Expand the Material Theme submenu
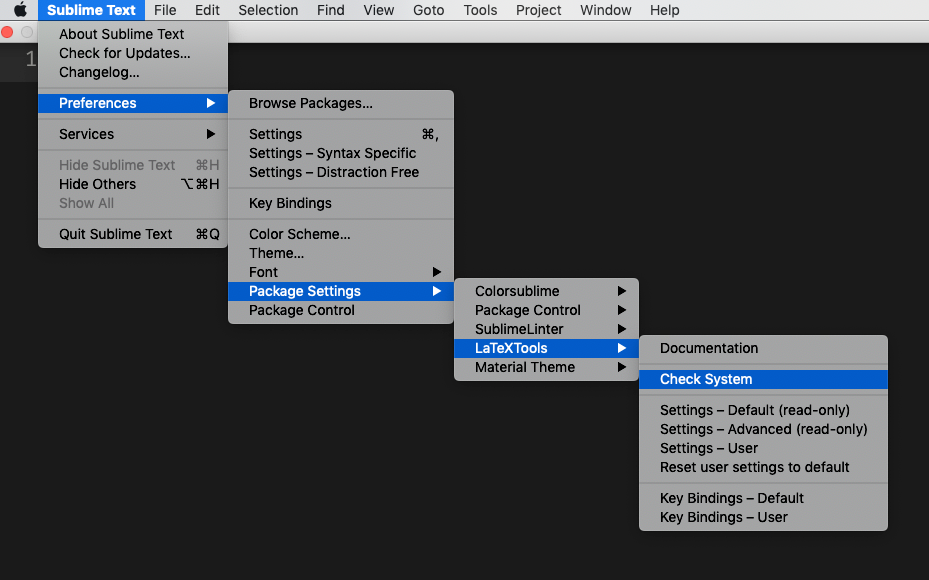The image size is (929, 580). pos(526,367)
